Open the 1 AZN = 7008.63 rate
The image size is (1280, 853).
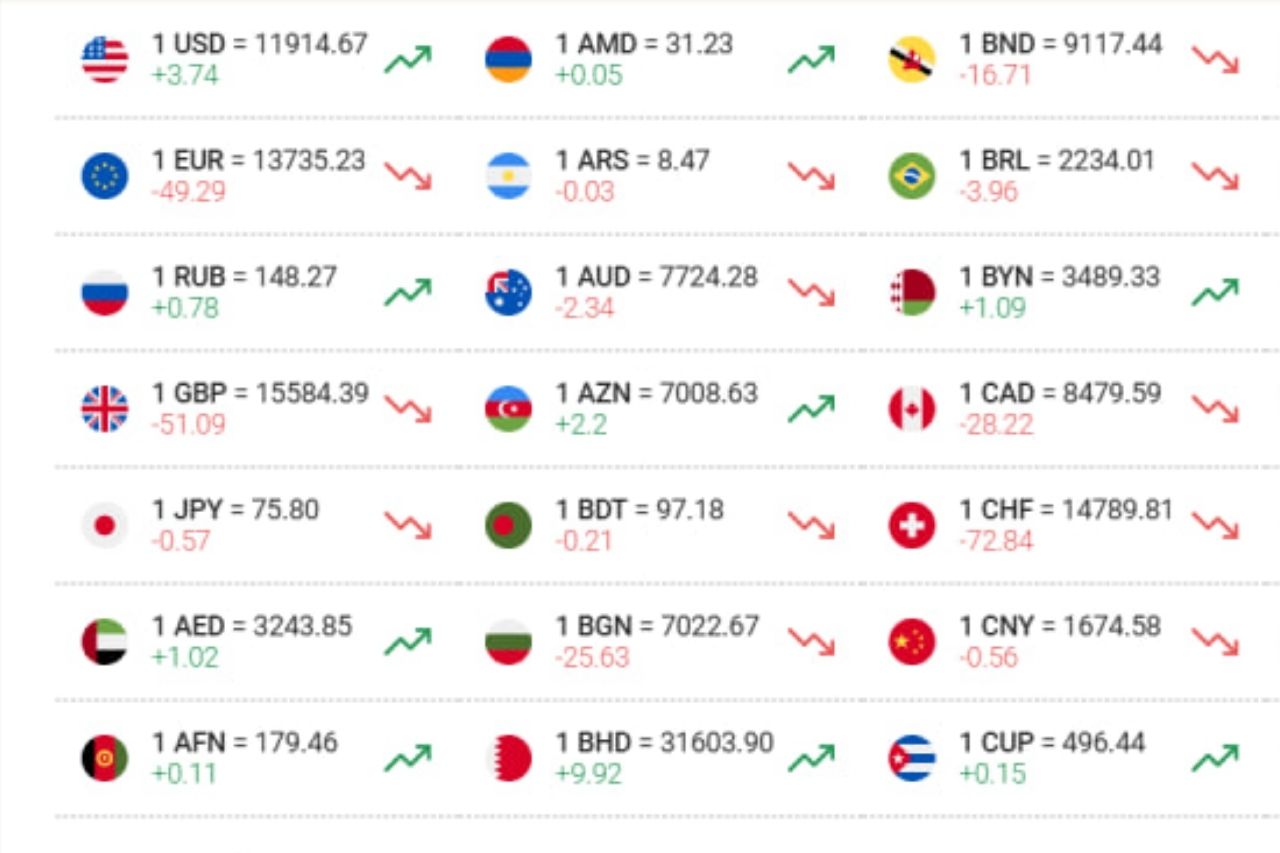coord(657,393)
